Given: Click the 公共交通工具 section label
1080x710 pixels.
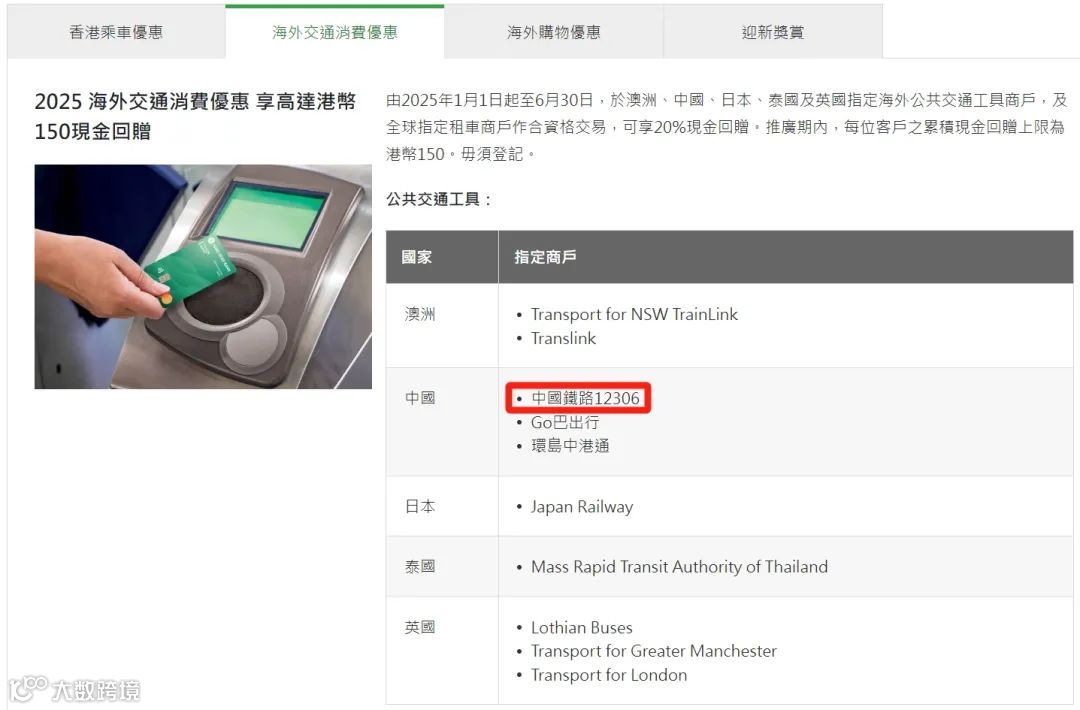Looking at the screenshot, I should tap(439, 200).
